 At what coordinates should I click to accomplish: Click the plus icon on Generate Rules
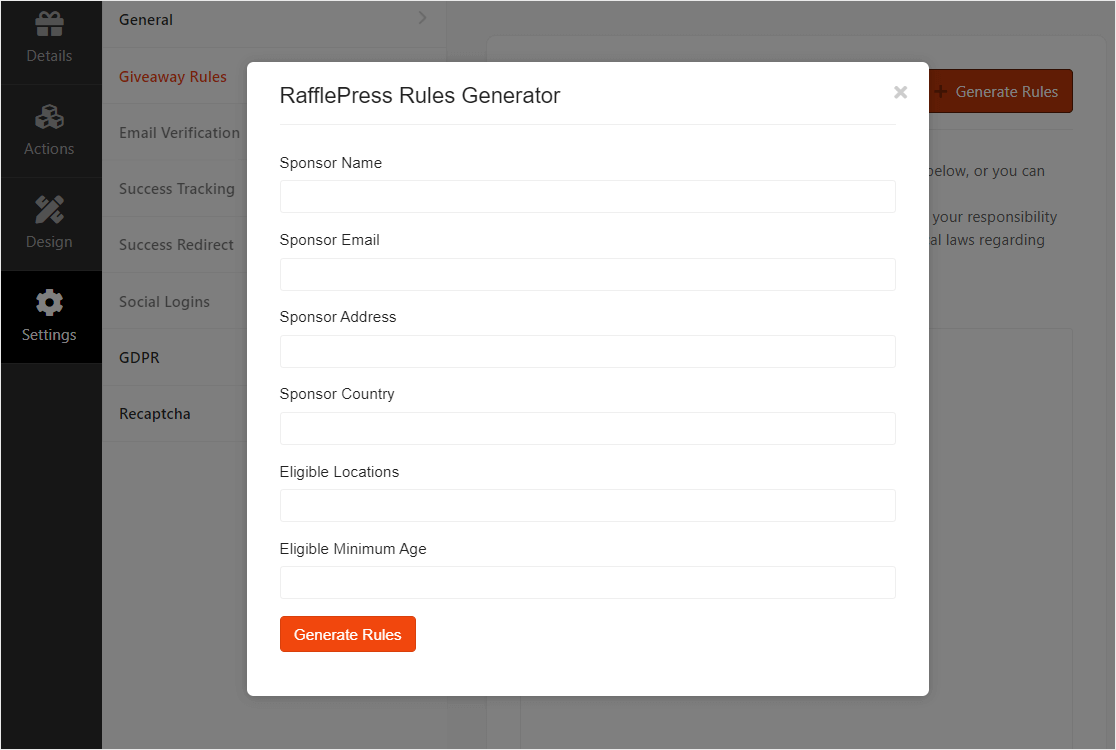click(x=940, y=92)
